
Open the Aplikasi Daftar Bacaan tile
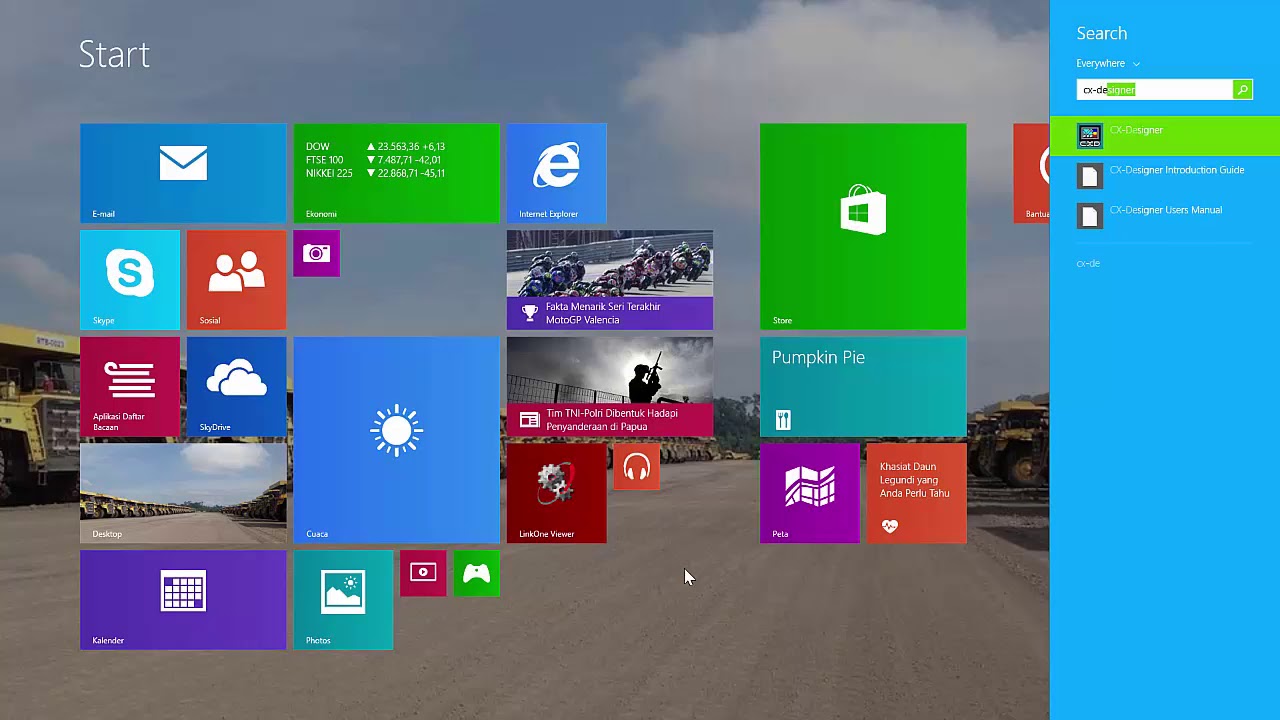click(x=130, y=387)
